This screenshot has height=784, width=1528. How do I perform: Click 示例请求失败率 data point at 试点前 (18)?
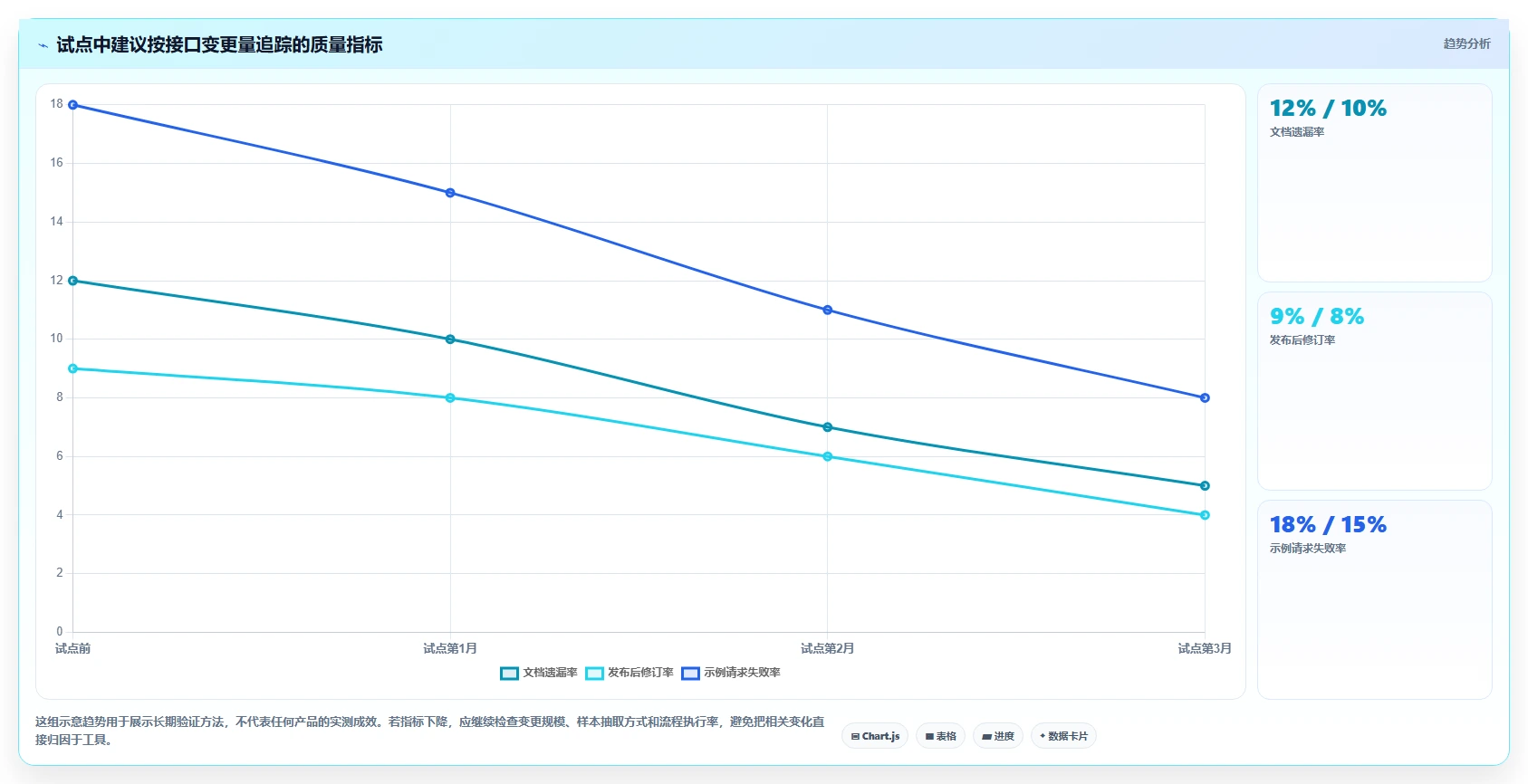click(73, 105)
